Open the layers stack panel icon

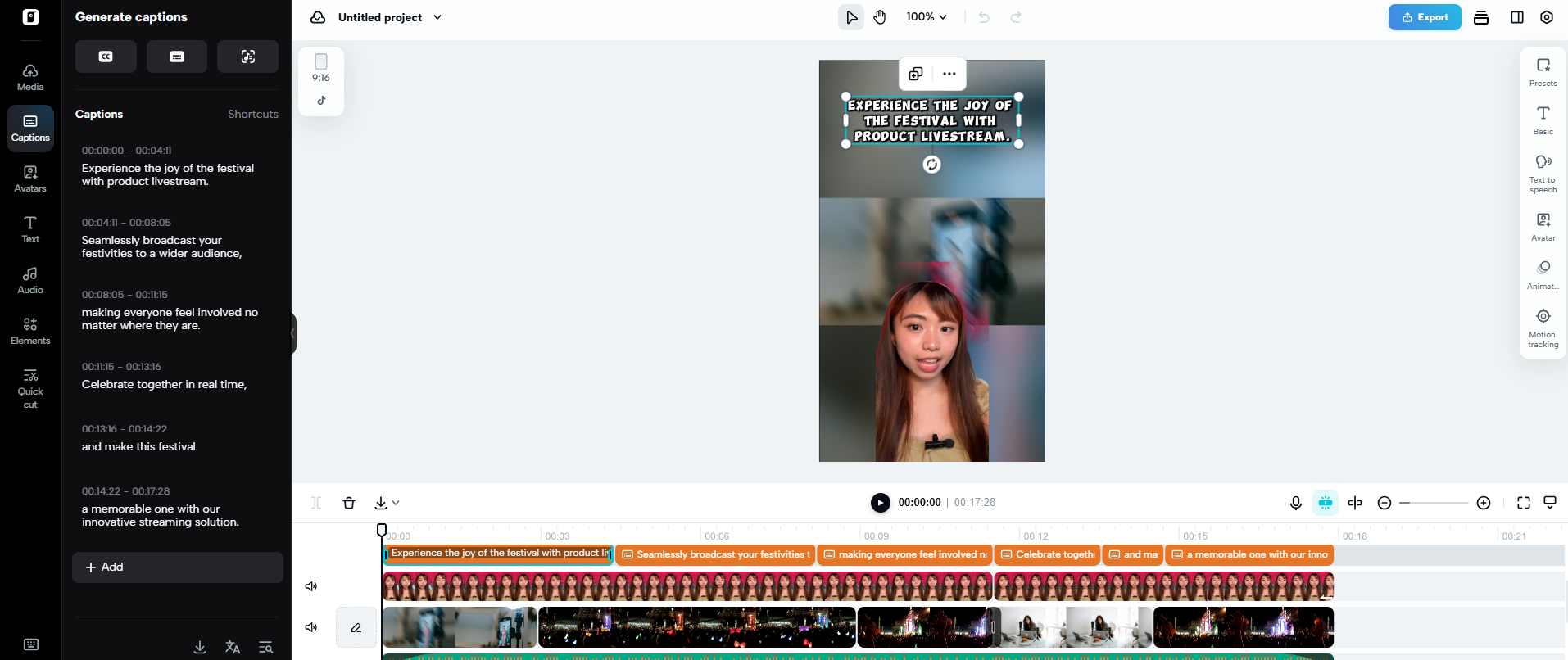(x=1481, y=17)
